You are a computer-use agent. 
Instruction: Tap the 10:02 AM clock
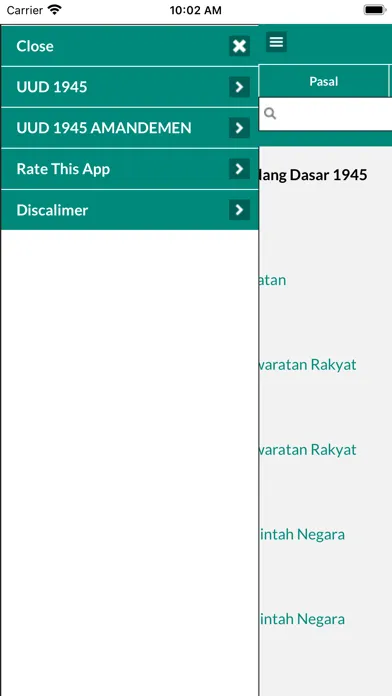pyautogui.click(x=195, y=10)
